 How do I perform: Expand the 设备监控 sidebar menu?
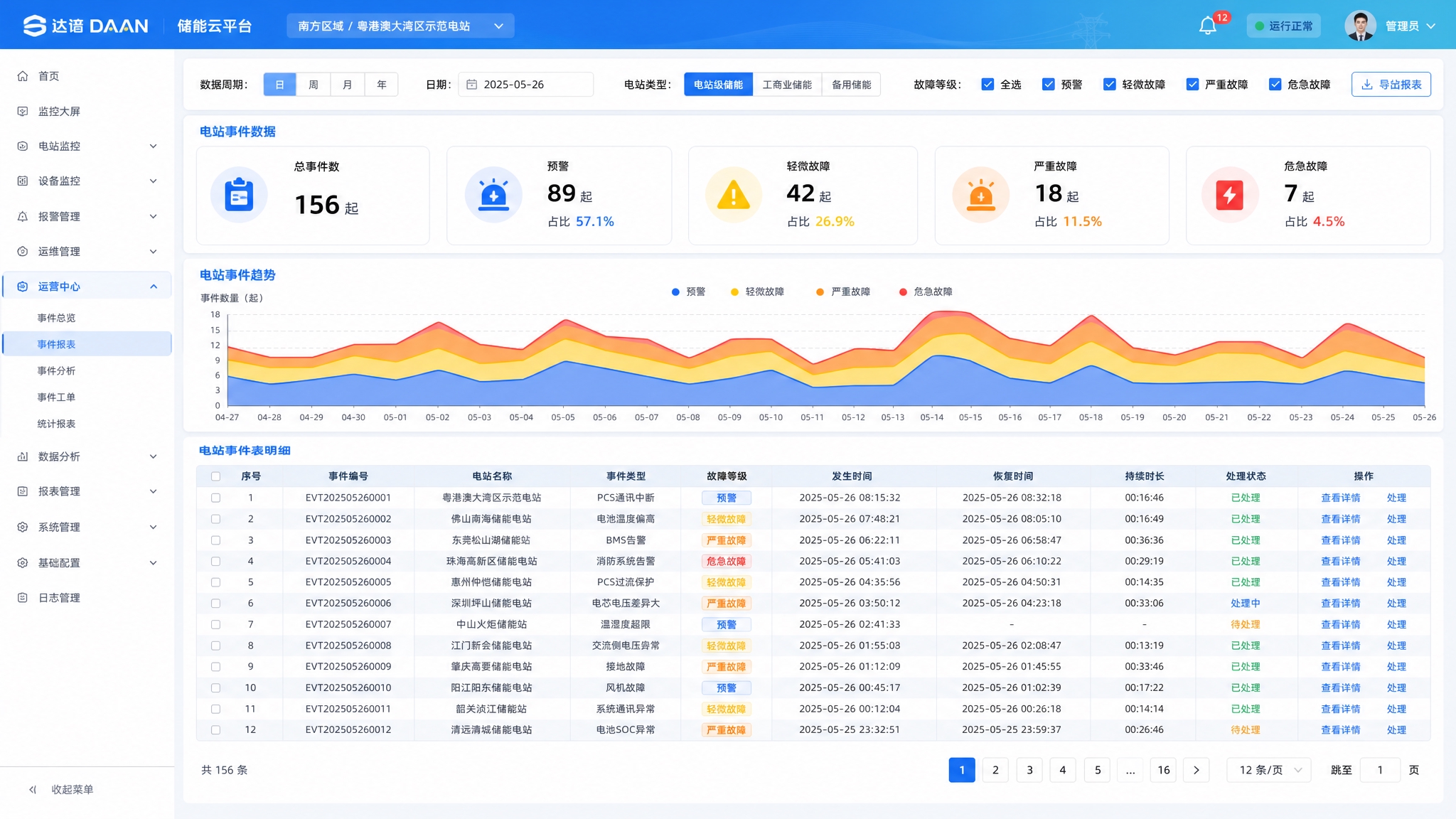(87, 181)
